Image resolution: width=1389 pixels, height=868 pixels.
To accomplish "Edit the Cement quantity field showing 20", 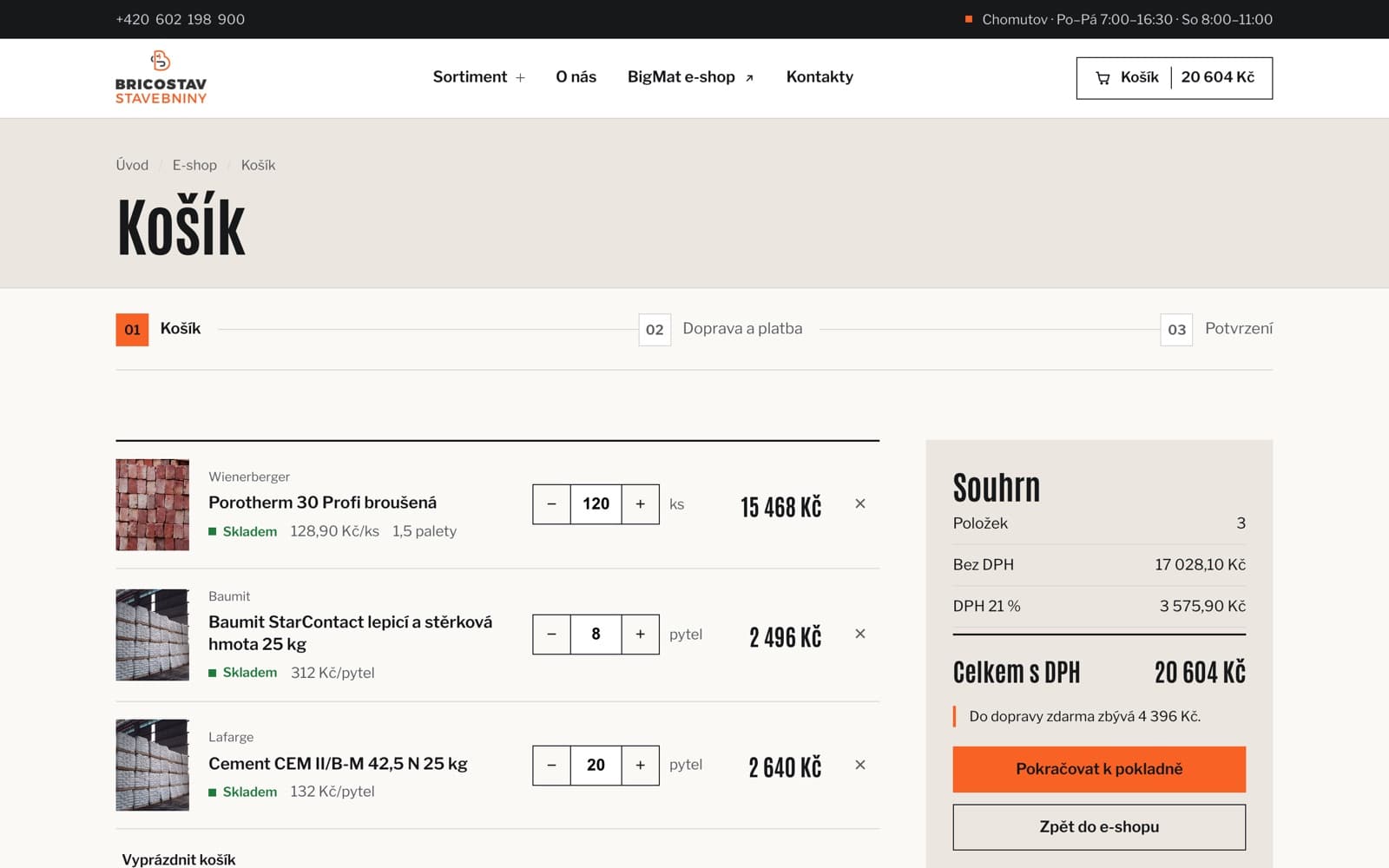I will [x=596, y=766].
